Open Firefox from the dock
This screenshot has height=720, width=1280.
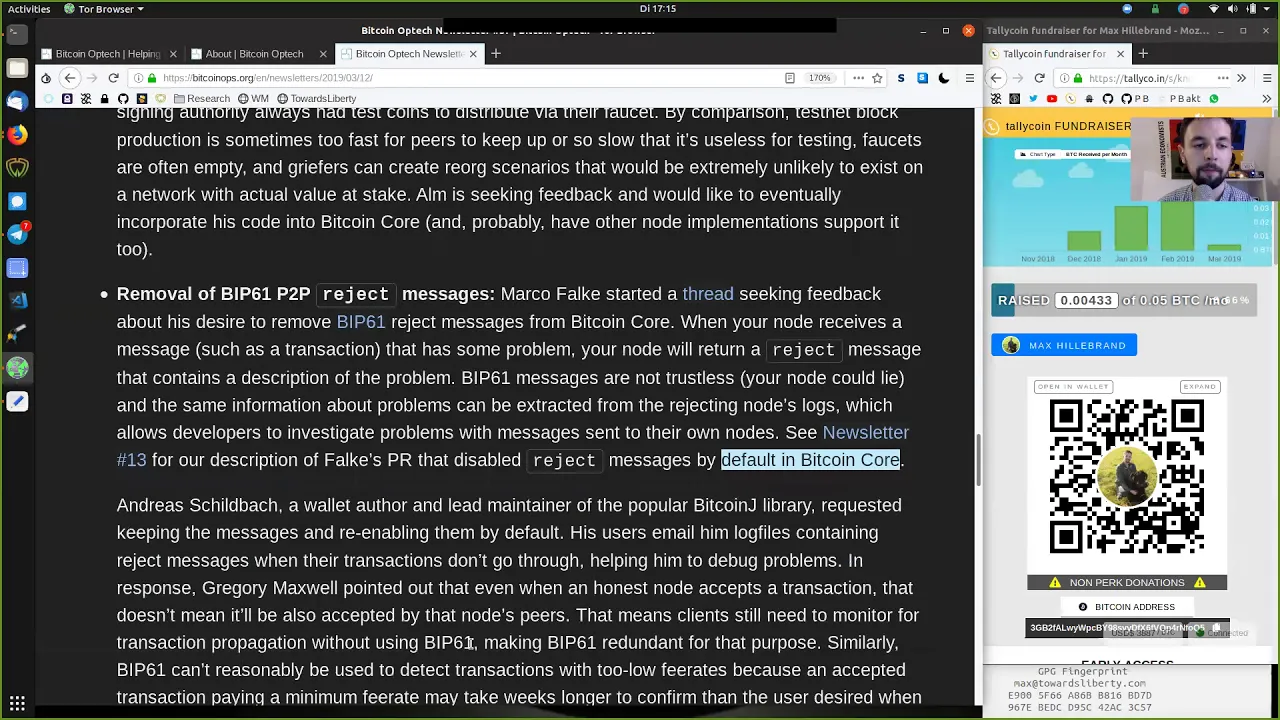[17, 134]
